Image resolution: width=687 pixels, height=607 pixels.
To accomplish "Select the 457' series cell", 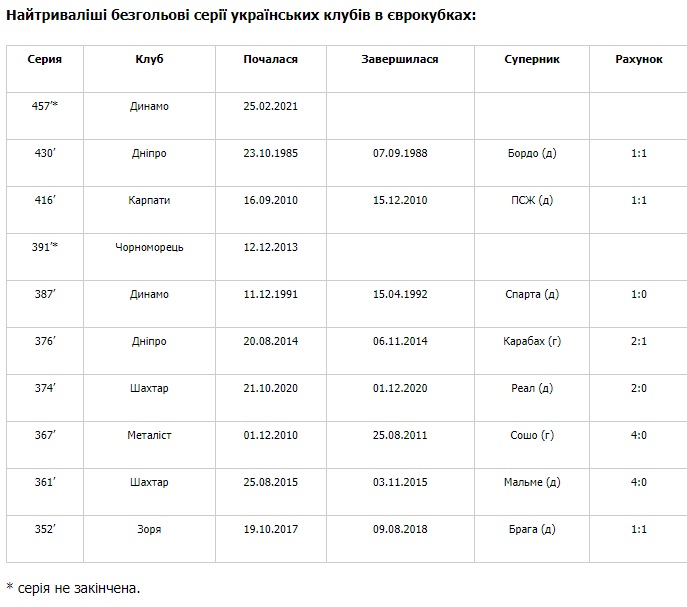I will [44, 106].
